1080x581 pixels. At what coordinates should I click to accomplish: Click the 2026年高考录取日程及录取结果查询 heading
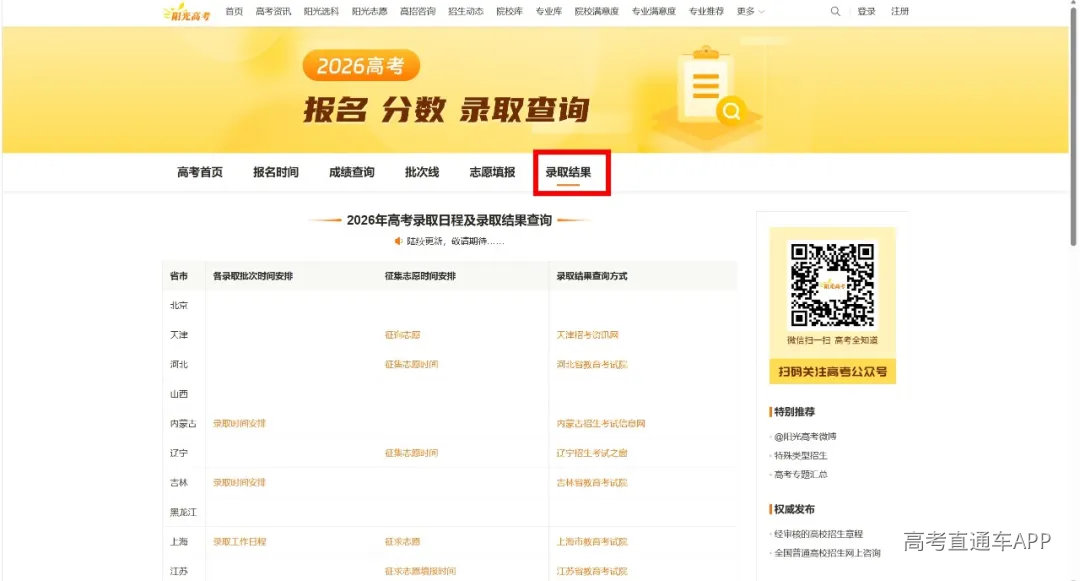pos(449,220)
